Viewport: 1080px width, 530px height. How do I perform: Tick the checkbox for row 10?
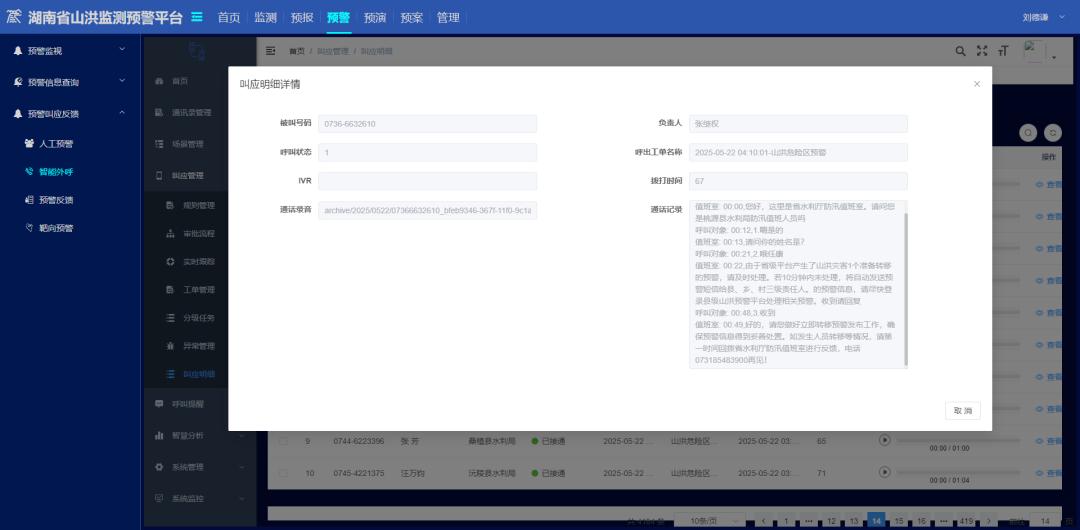[283, 472]
